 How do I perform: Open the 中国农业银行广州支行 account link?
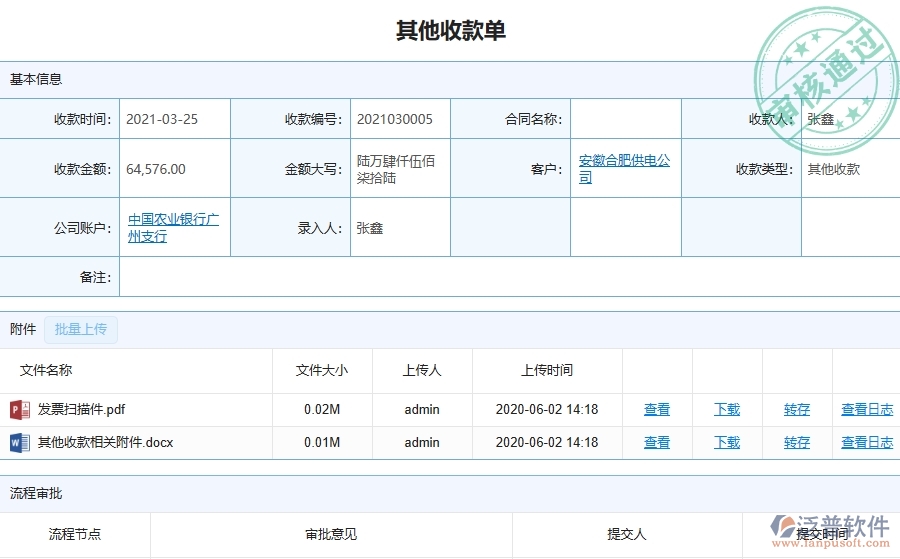pyautogui.click(x=173, y=228)
